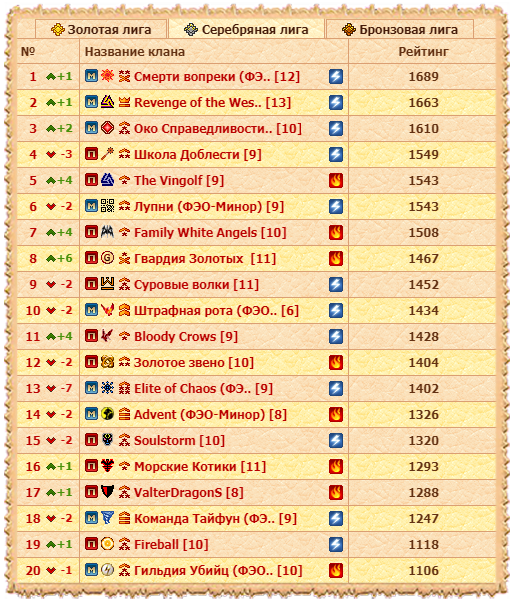Open the Soulstorm clan link
The image size is (515, 600).
click(x=179, y=440)
